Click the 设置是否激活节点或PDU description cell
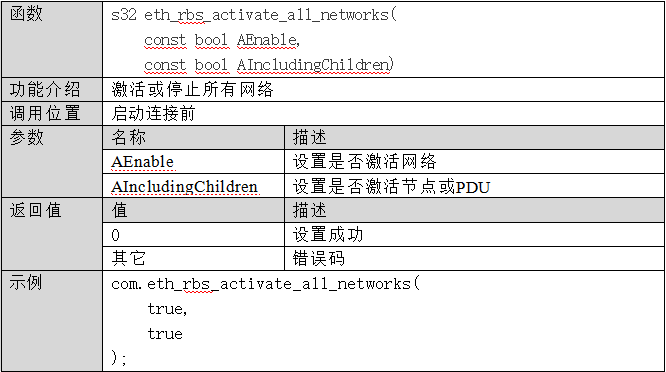The width and height of the screenshot is (666, 372). point(474,186)
